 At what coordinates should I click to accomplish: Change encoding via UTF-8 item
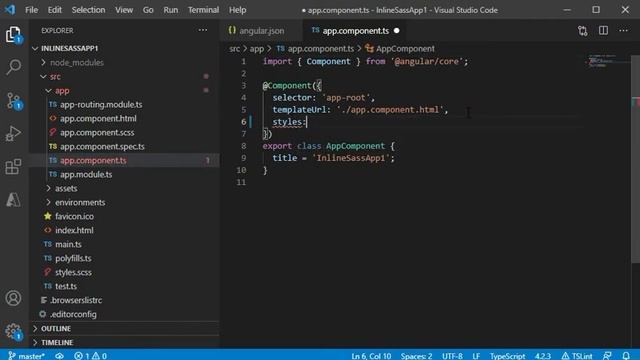[x=452, y=356]
